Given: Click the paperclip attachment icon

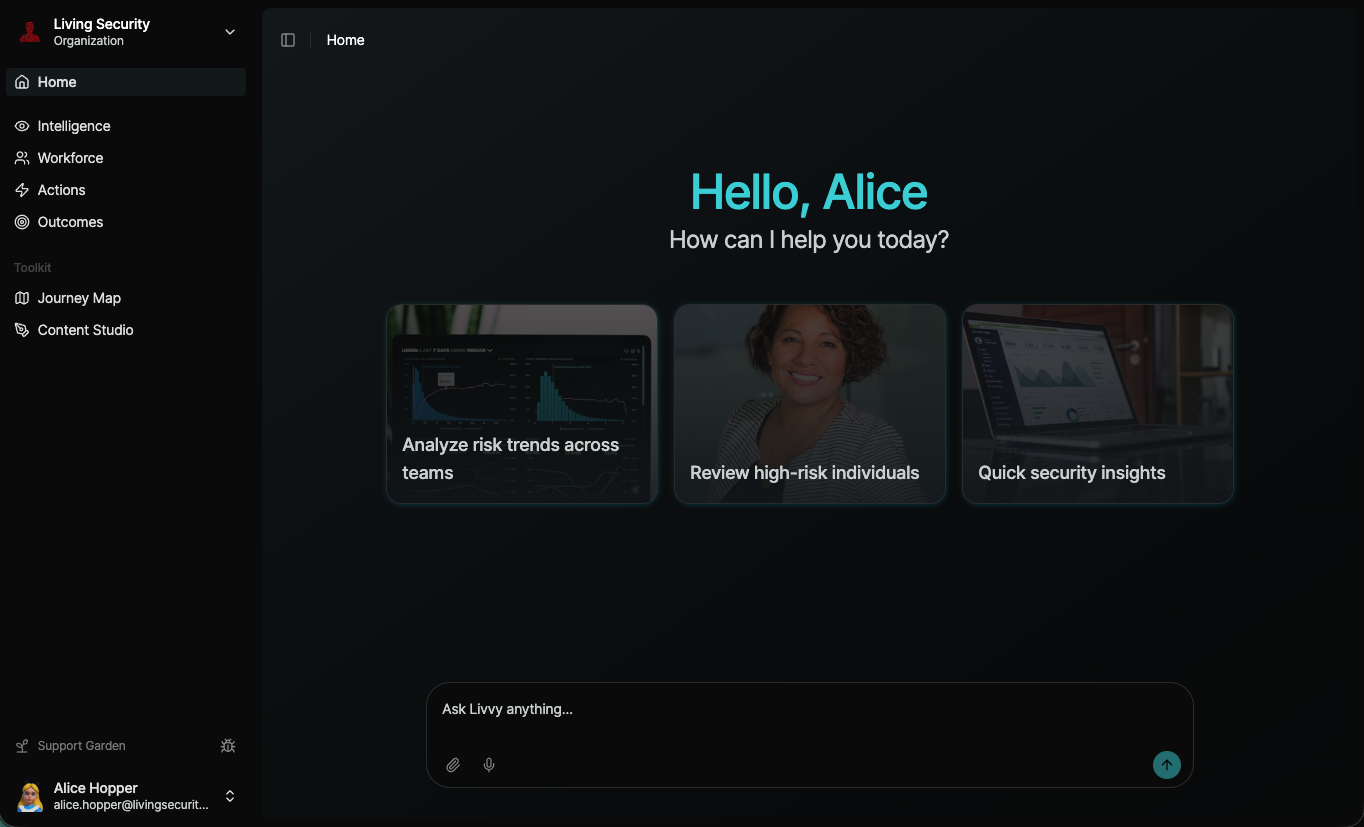Looking at the screenshot, I should (453, 765).
